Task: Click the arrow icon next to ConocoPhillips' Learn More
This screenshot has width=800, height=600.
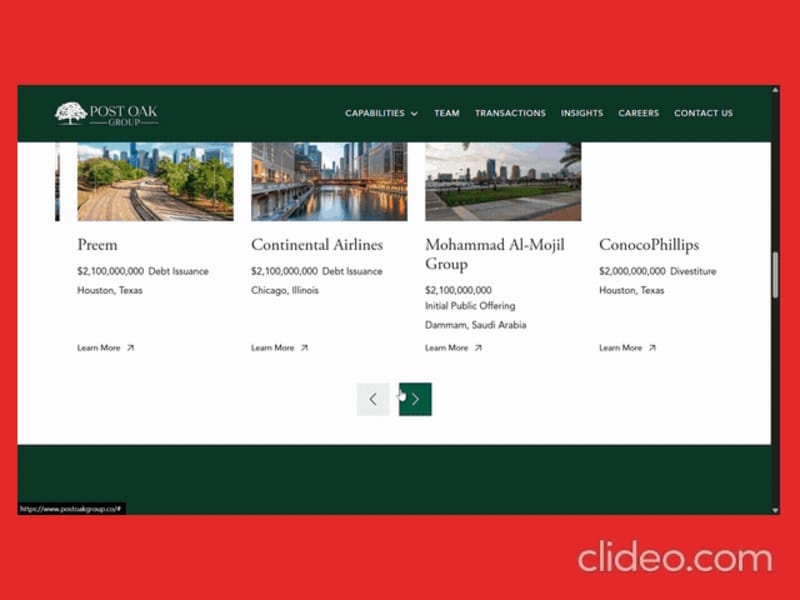Action: (652, 348)
